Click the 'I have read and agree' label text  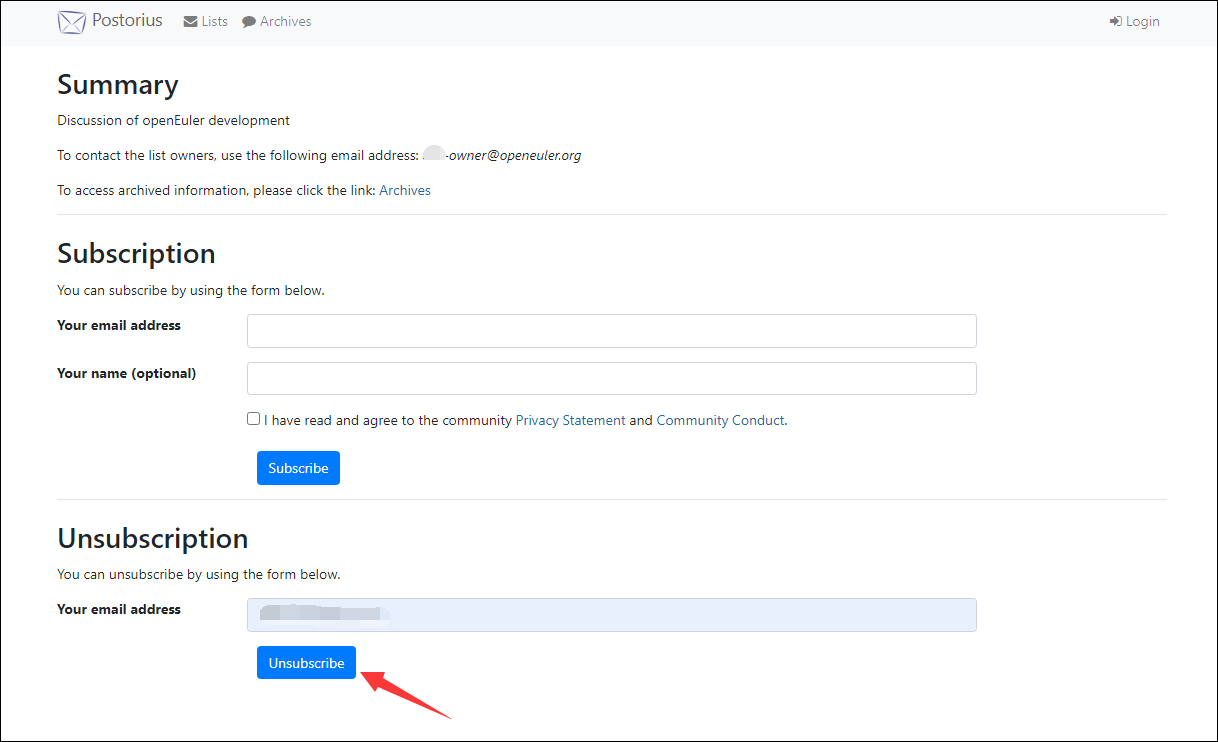tap(388, 421)
